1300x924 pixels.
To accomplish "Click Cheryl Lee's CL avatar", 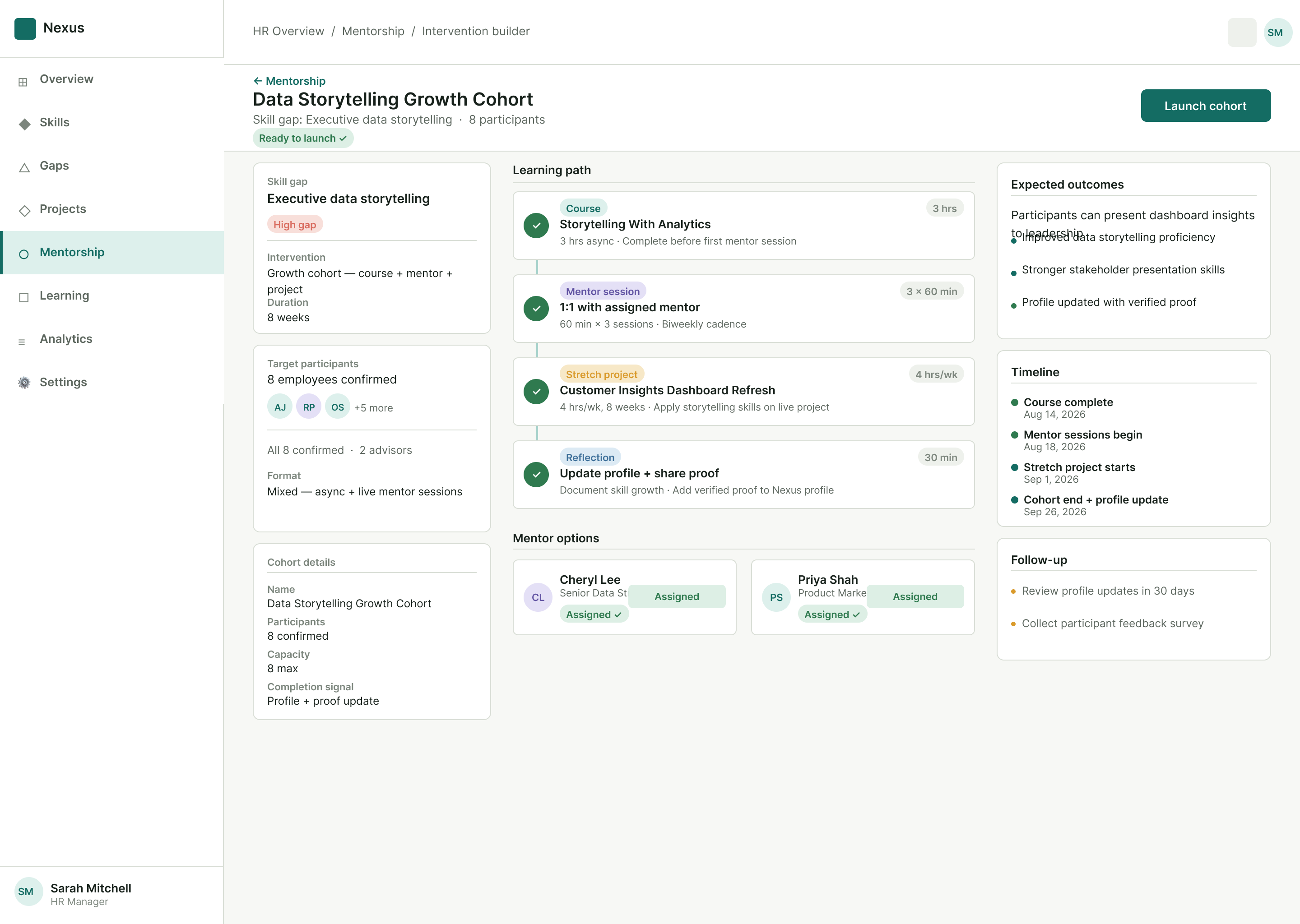I will (538, 597).
